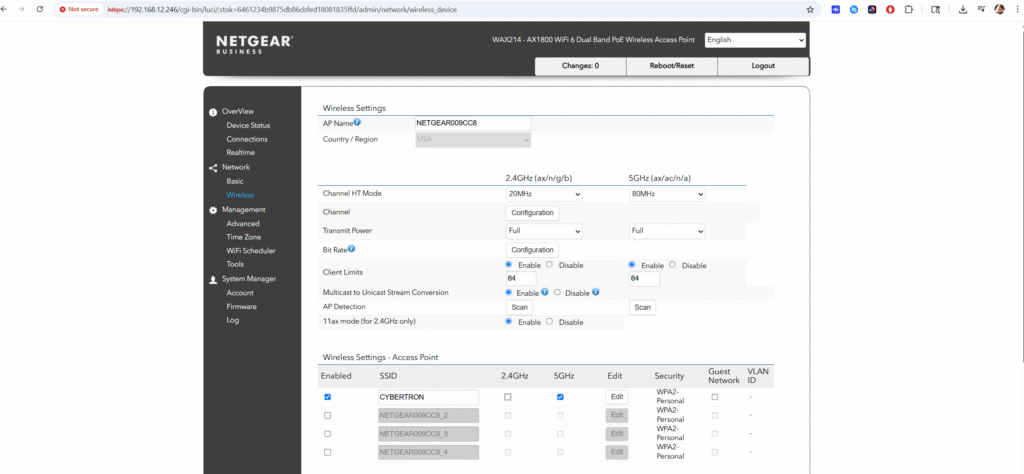Click the Logout button
1024x474 pixels.
point(763,66)
